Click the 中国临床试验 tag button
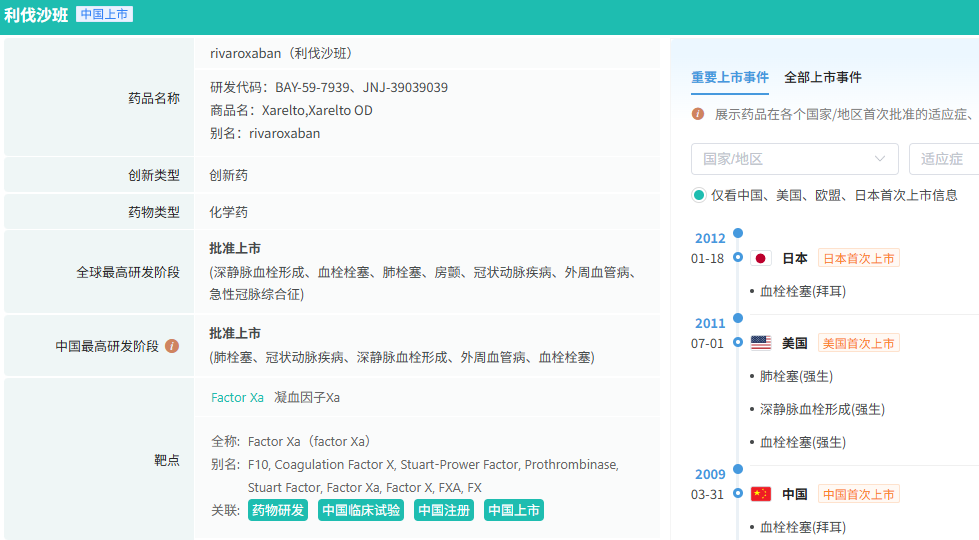Screen dimensions: 979x540 coord(361,510)
